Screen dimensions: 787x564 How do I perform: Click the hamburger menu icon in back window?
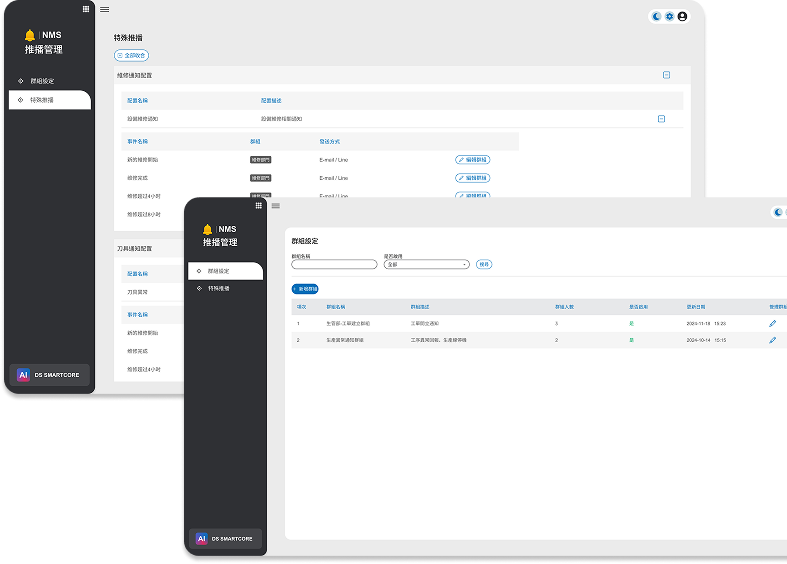104,9
